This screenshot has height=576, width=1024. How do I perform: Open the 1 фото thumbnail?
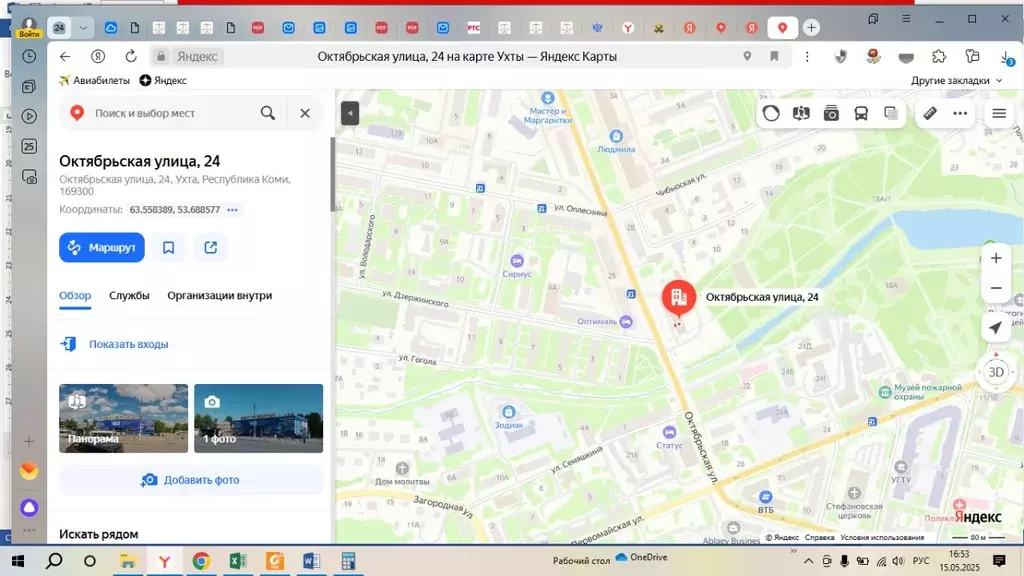point(259,418)
